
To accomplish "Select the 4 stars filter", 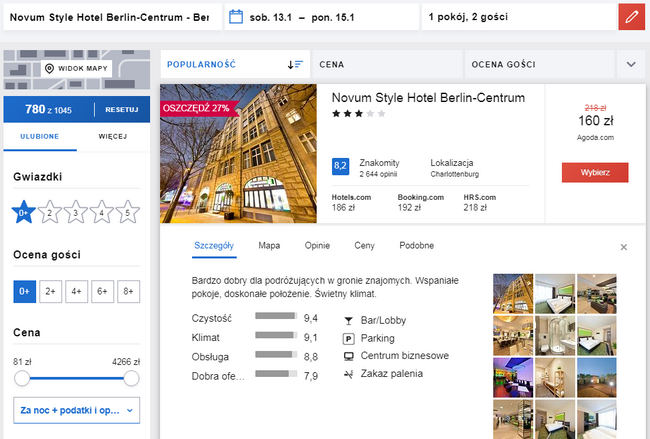I will coord(102,212).
